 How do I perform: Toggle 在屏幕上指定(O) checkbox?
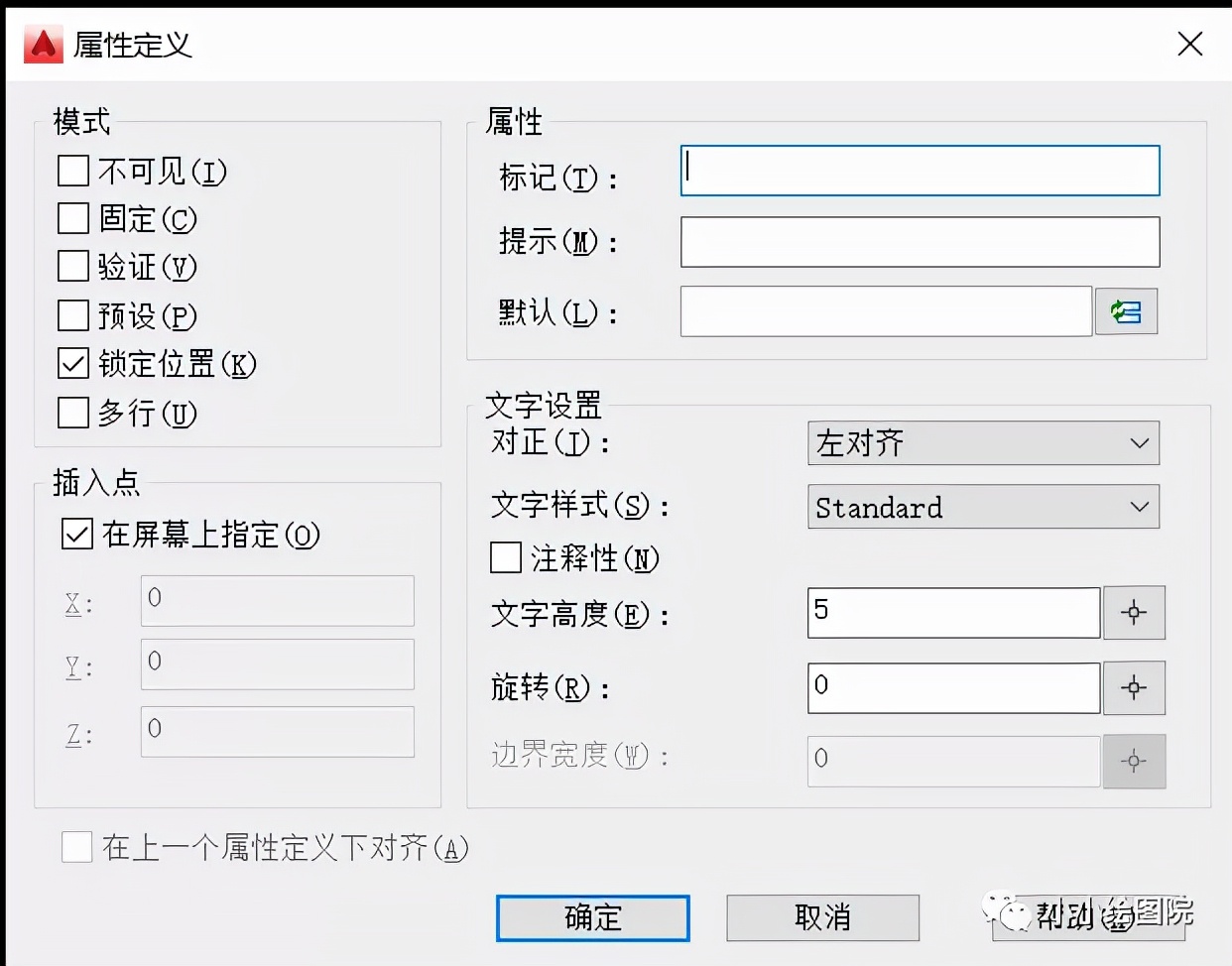pyautogui.click(x=77, y=535)
